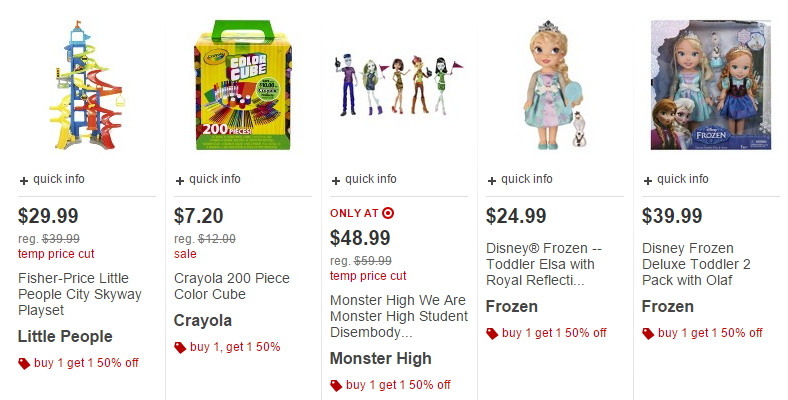
Task: Click the tag icon under Frozen Deluxe 2 Pack
Action: click(x=648, y=333)
